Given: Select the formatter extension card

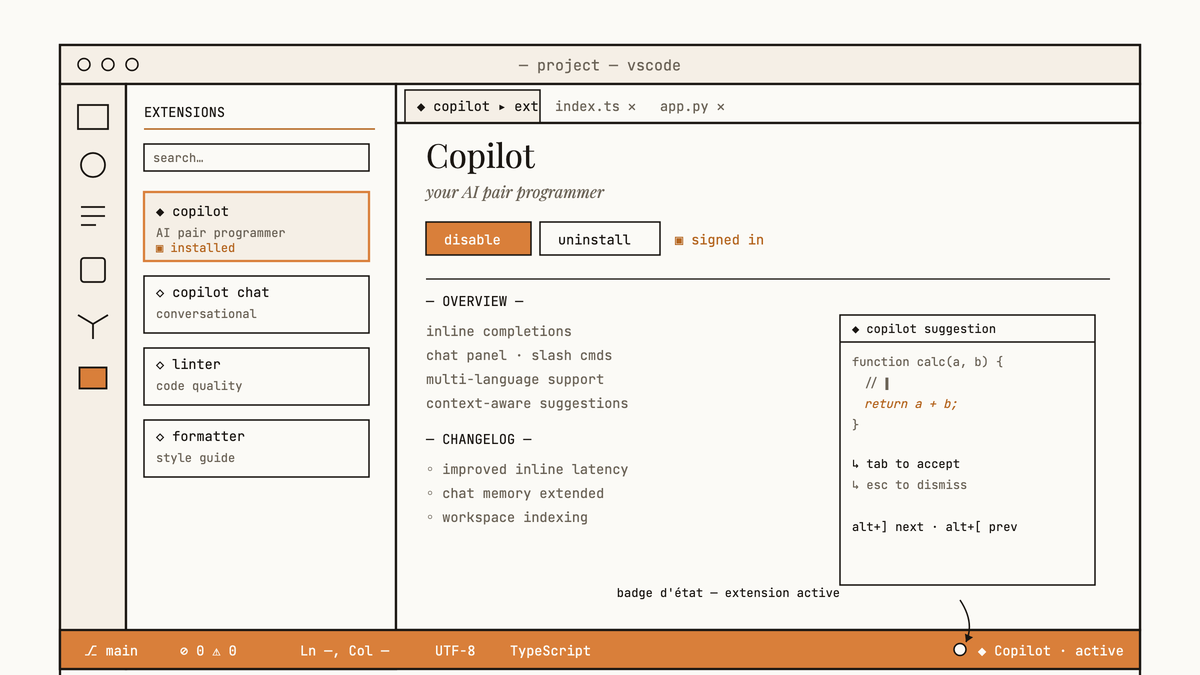Looking at the screenshot, I should [256, 448].
